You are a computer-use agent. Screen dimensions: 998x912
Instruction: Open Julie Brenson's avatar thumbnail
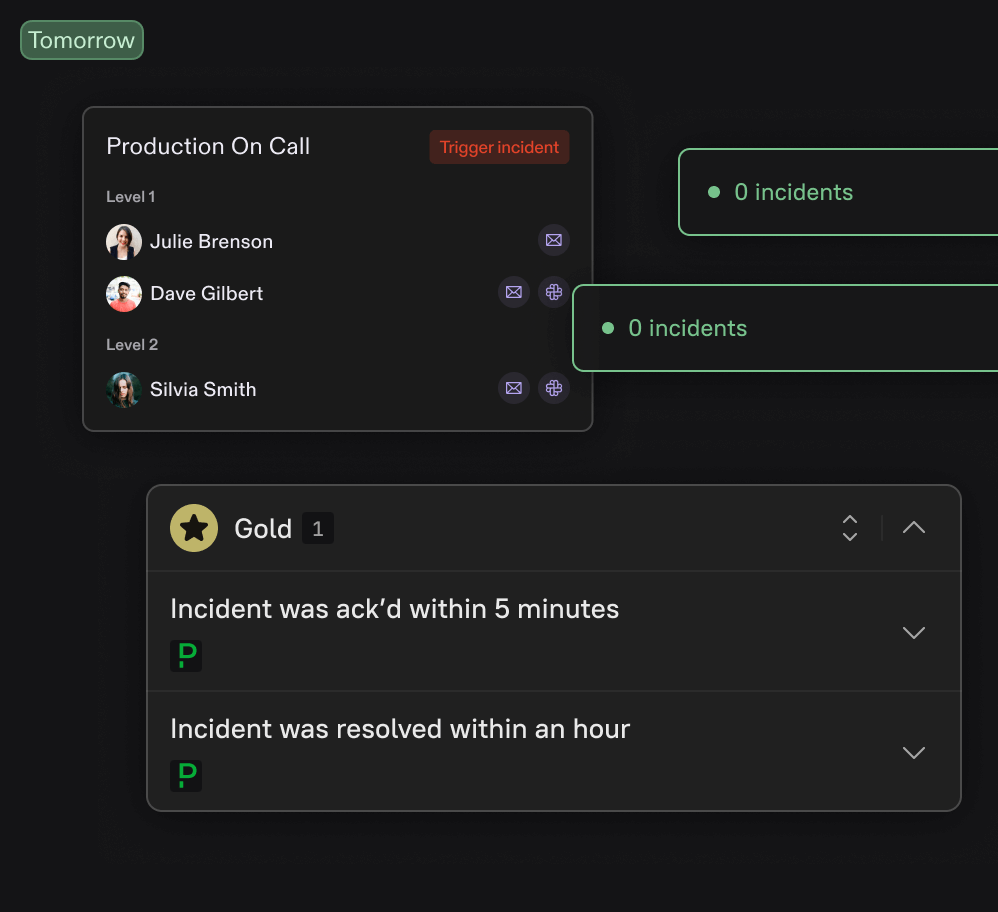(x=123, y=241)
